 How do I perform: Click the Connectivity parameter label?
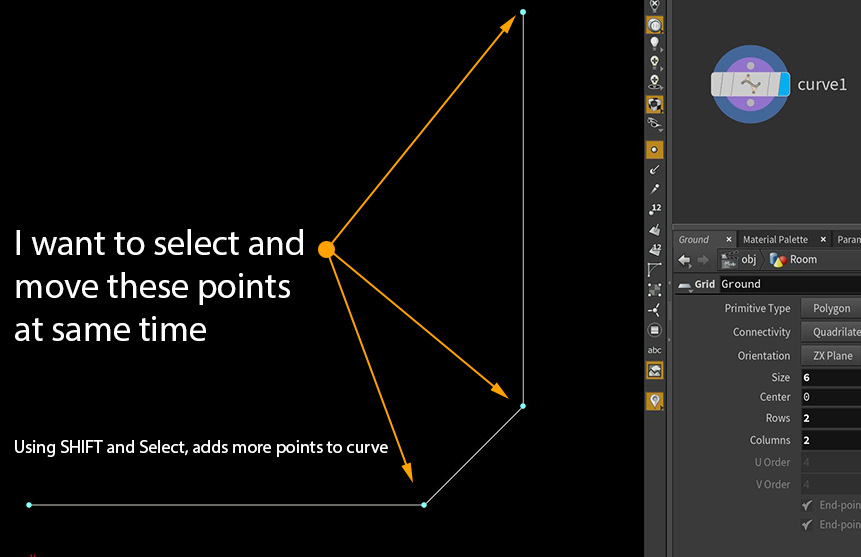click(x=762, y=332)
